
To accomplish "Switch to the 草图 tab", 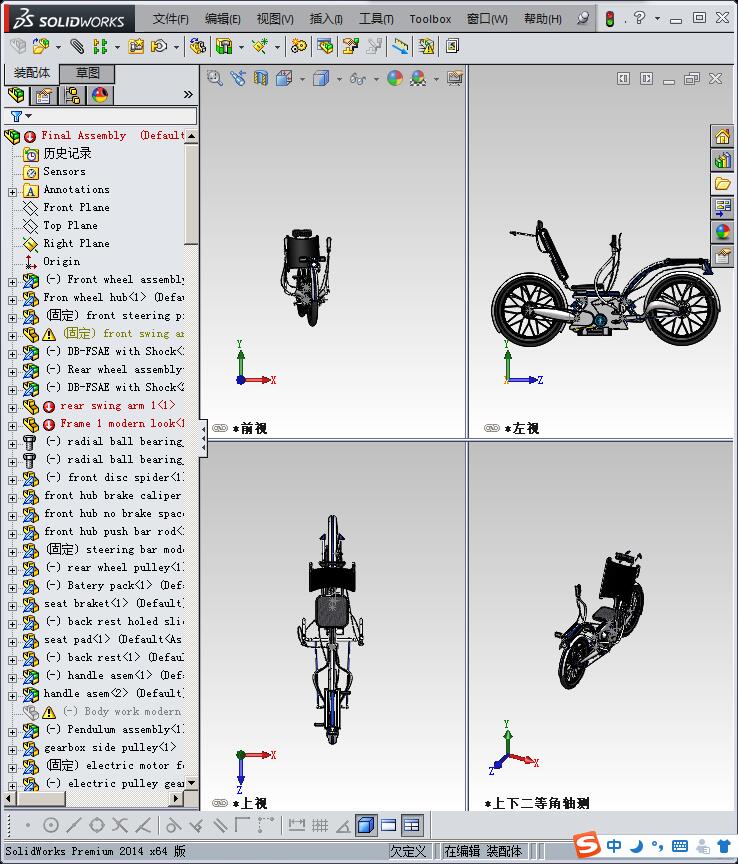I will coord(88,73).
